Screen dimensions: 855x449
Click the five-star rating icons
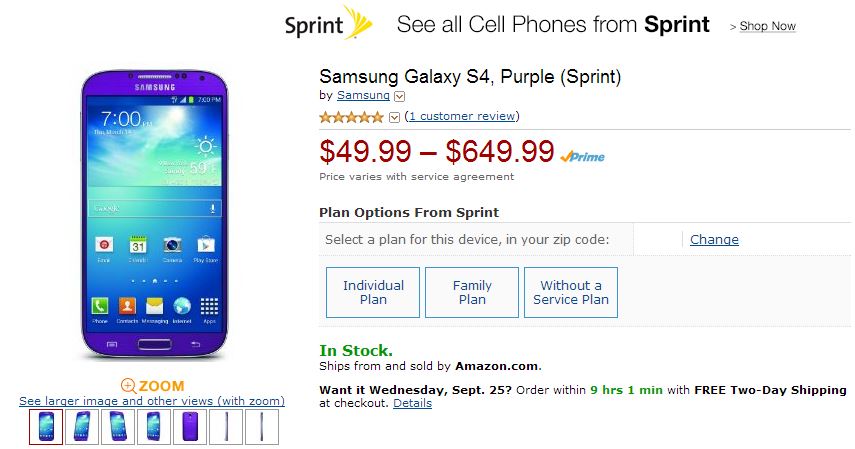point(351,117)
